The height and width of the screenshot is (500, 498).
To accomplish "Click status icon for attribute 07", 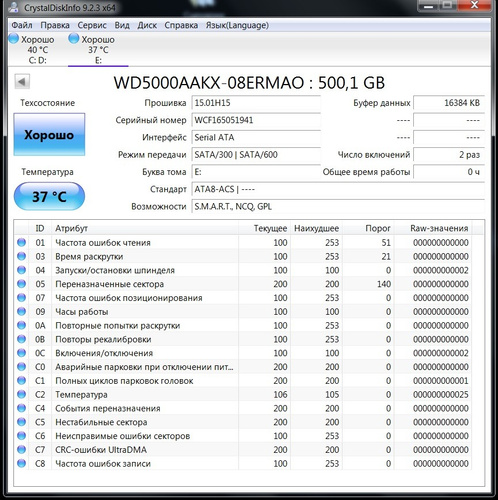I will (22, 298).
